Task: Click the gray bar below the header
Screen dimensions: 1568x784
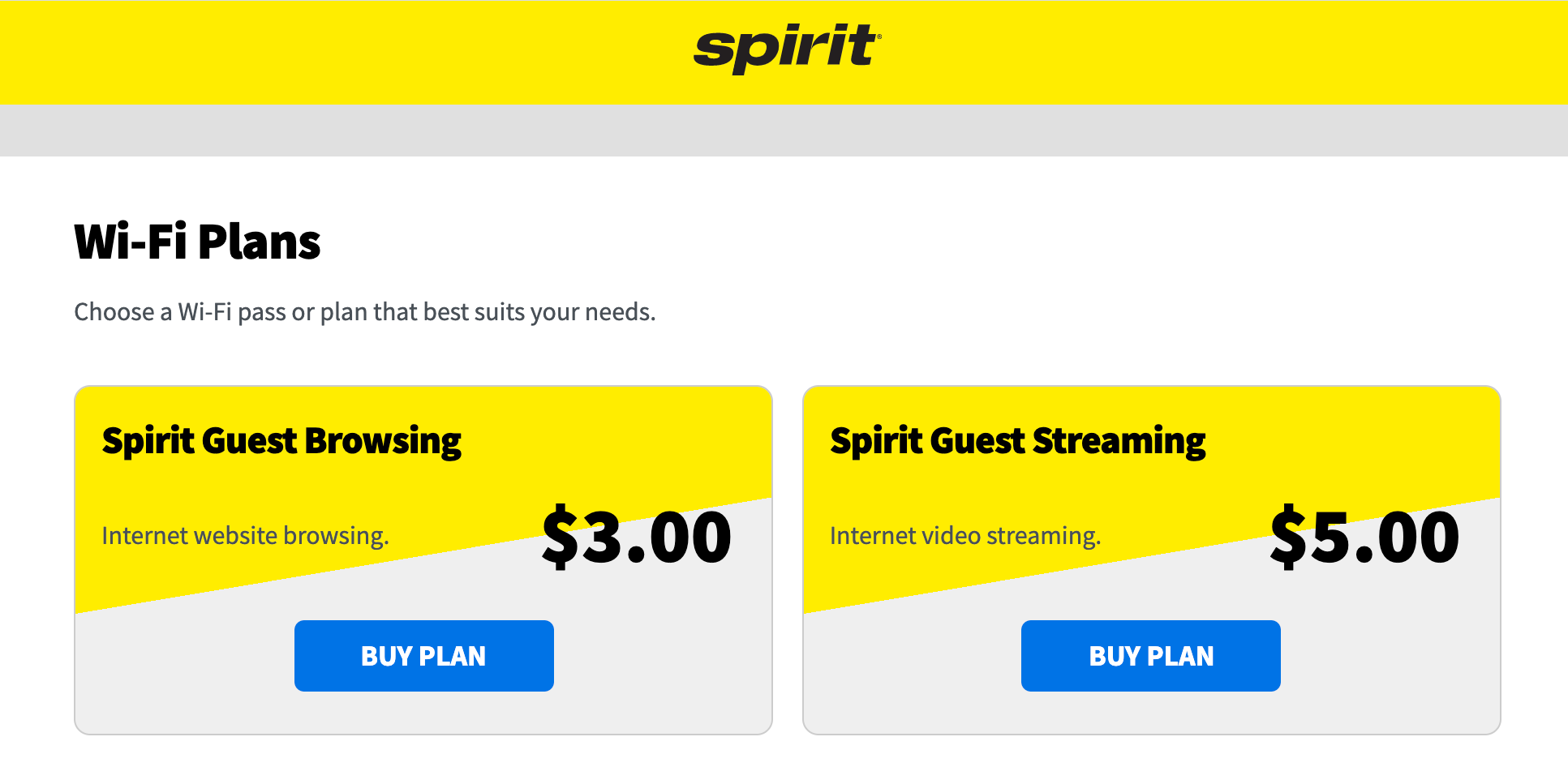Action: pos(784,131)
